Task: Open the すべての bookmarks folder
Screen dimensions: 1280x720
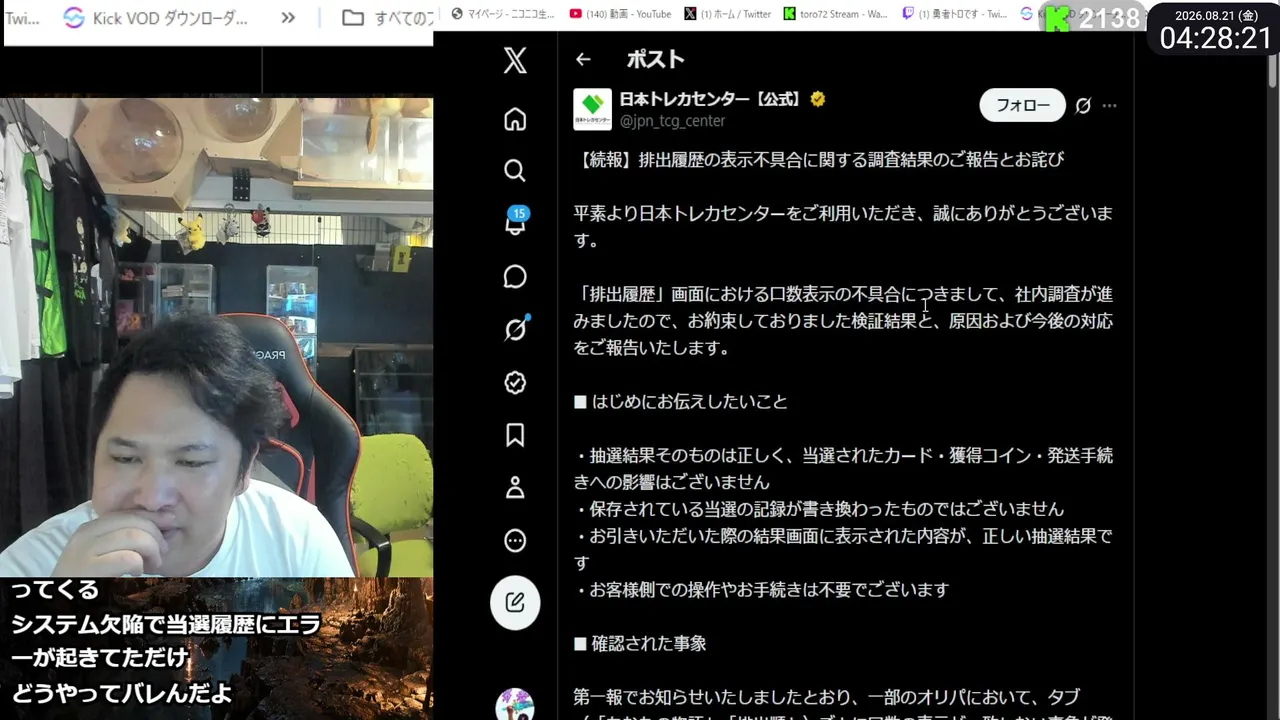Action: click(385, 18)
